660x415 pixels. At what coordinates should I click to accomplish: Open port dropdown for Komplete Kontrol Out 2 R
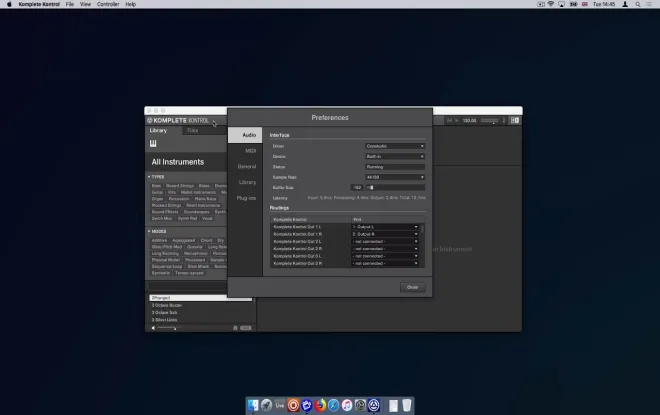[x=385, y=249]
